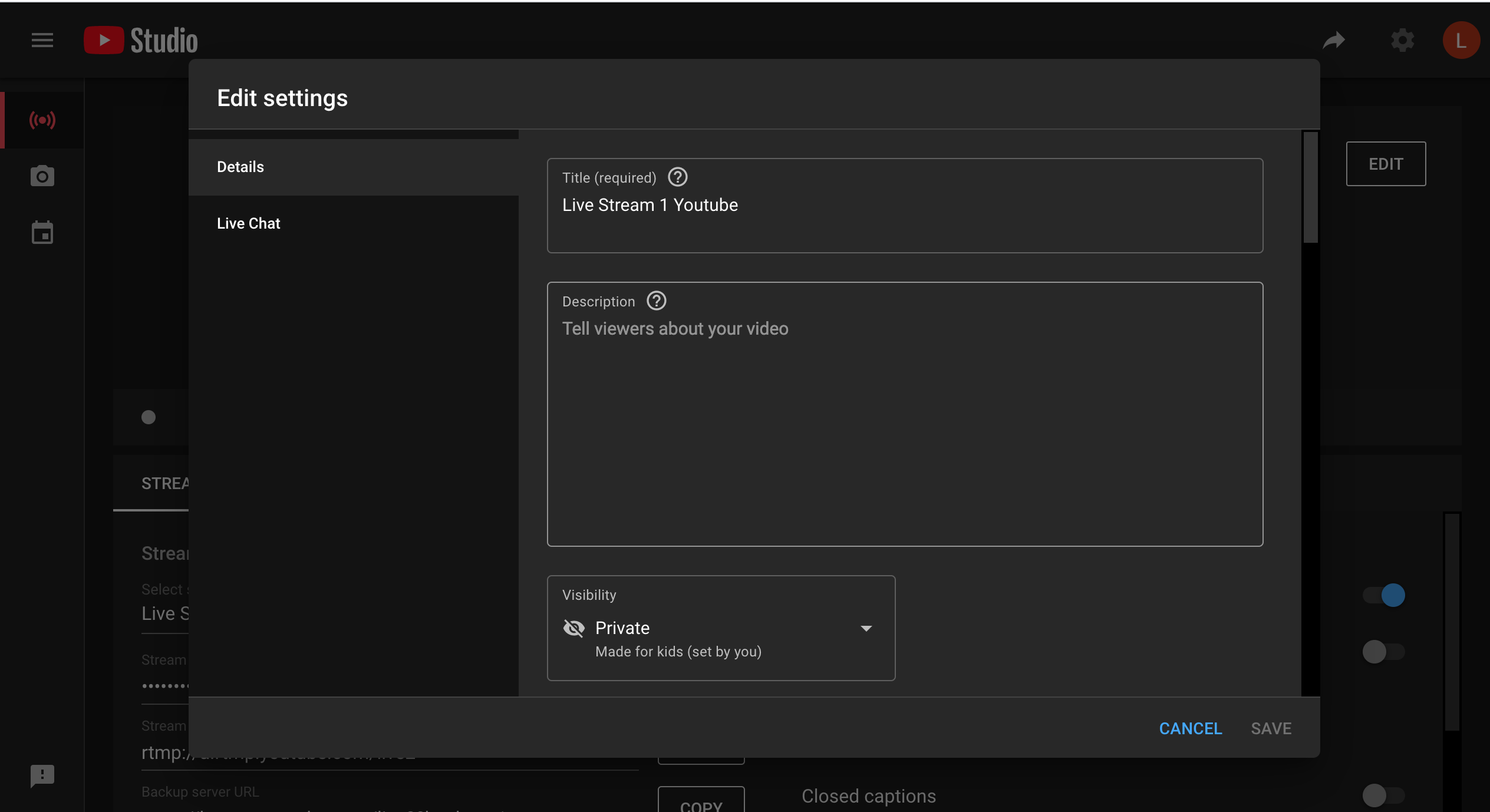Turn off the enabled blue toggle switch

click(x=1384, y=595)
